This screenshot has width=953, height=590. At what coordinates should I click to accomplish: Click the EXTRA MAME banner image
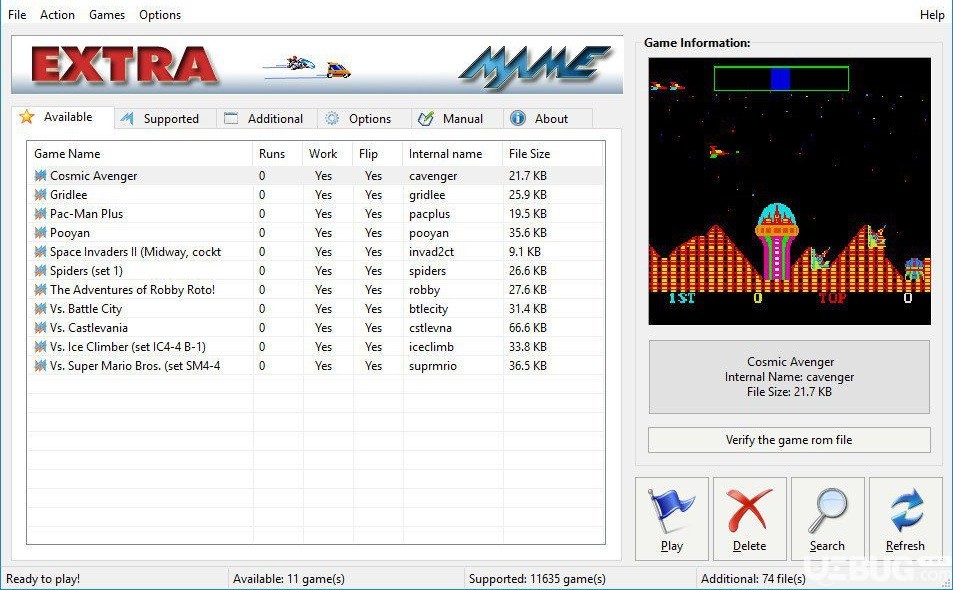317,64
